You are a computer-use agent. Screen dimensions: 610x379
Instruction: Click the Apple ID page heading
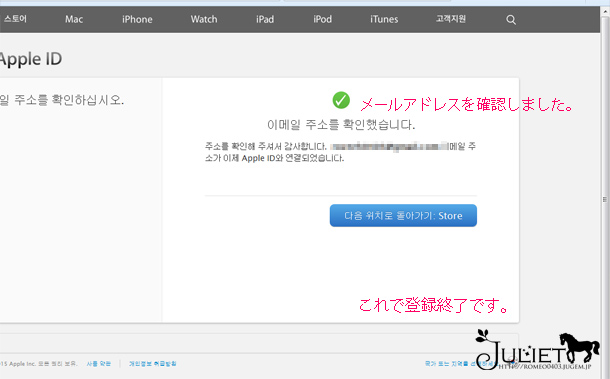[30, 59]
